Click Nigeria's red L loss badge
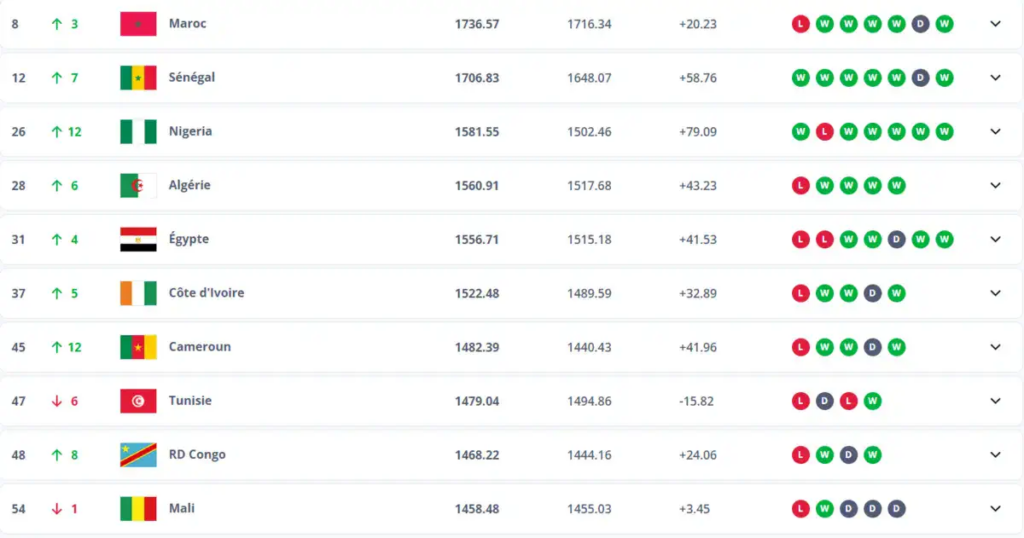Screen dimensions: 1024x538 (824, 132)
